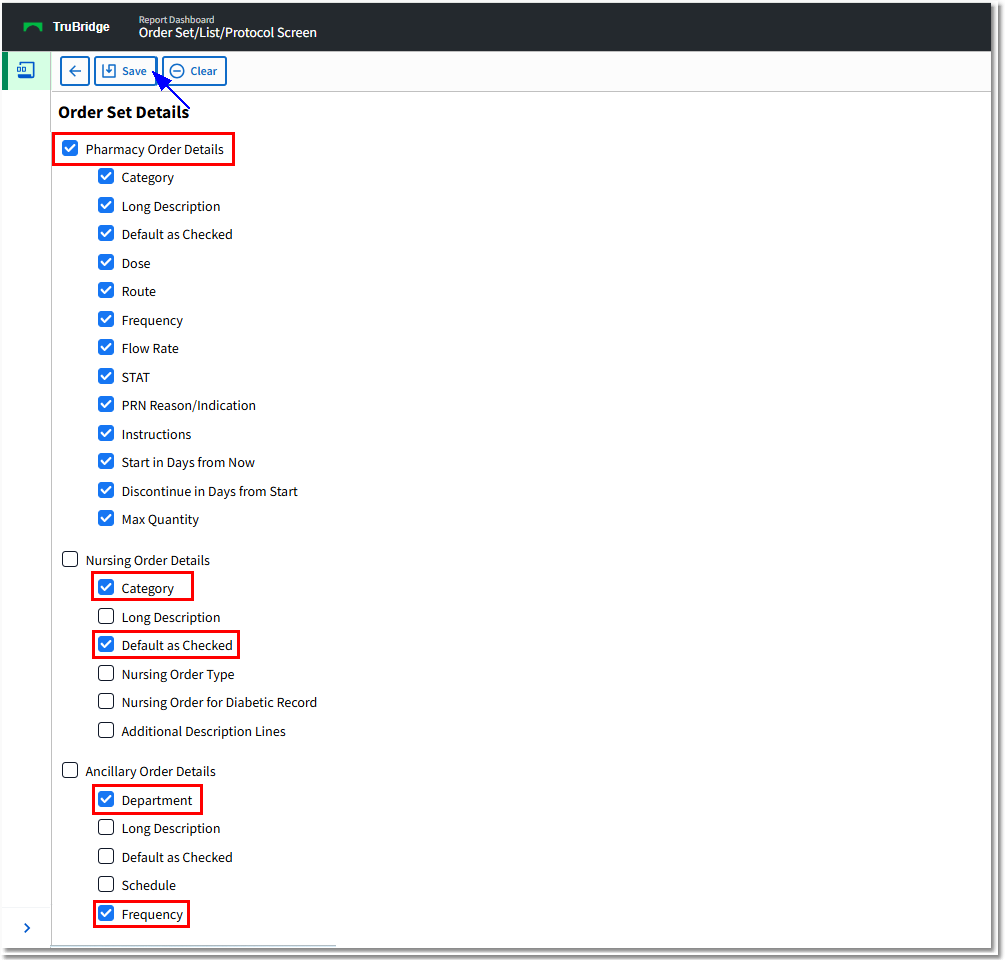Uncheck the Pharmacy Order Details checkbox
The width and height of the screenshot is (1005, 962).
(x=69, y=147)
